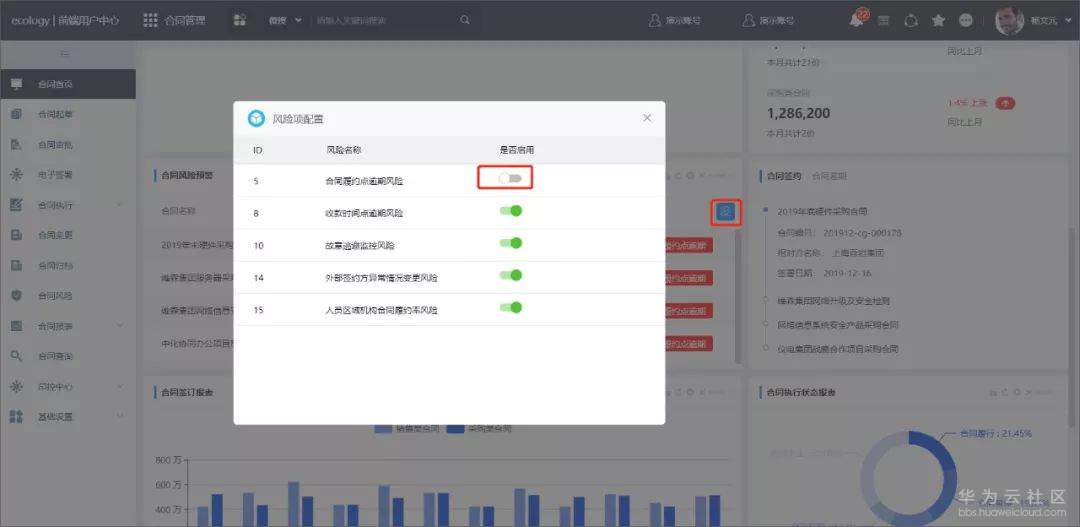Click the ID column header
This screenshot has width=1080, height=527.
257,149
